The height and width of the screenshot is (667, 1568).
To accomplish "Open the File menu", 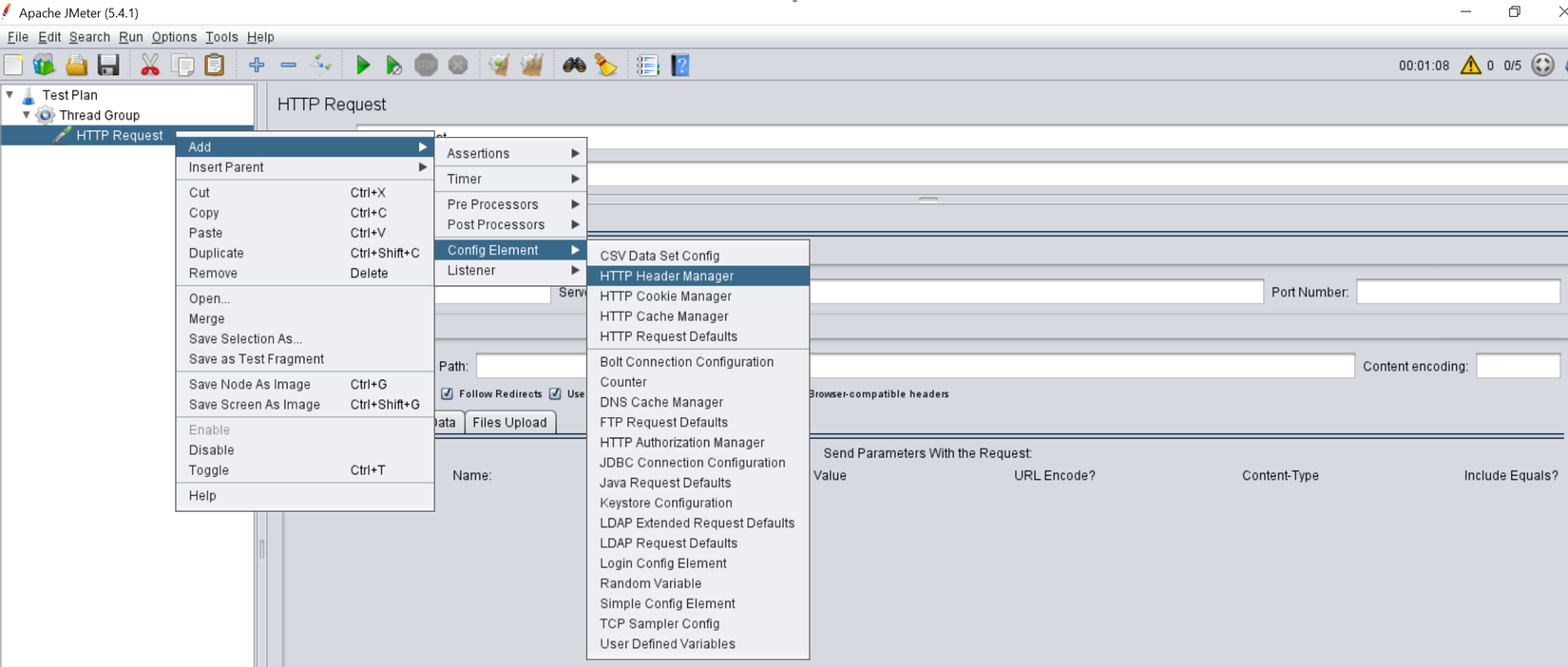I will [18, 37].
